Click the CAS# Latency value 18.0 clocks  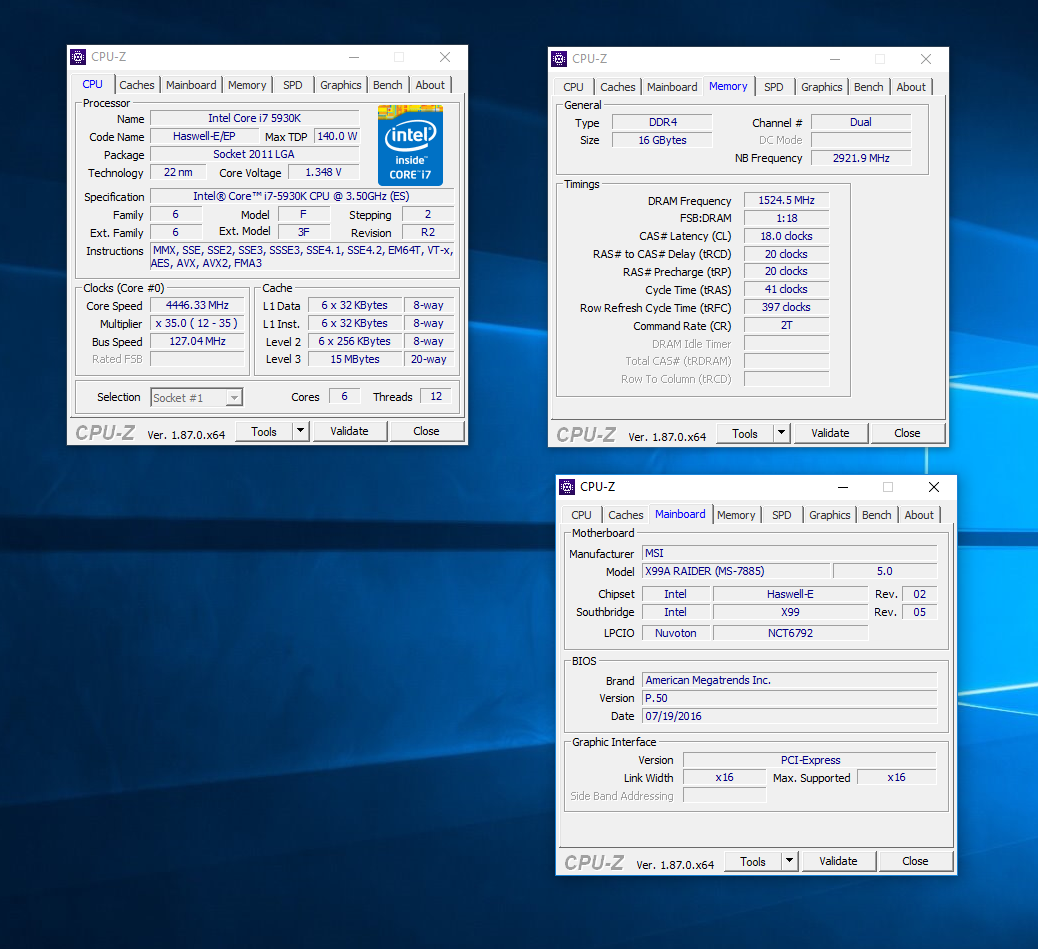pyautogui.click(x=786, y=236)
